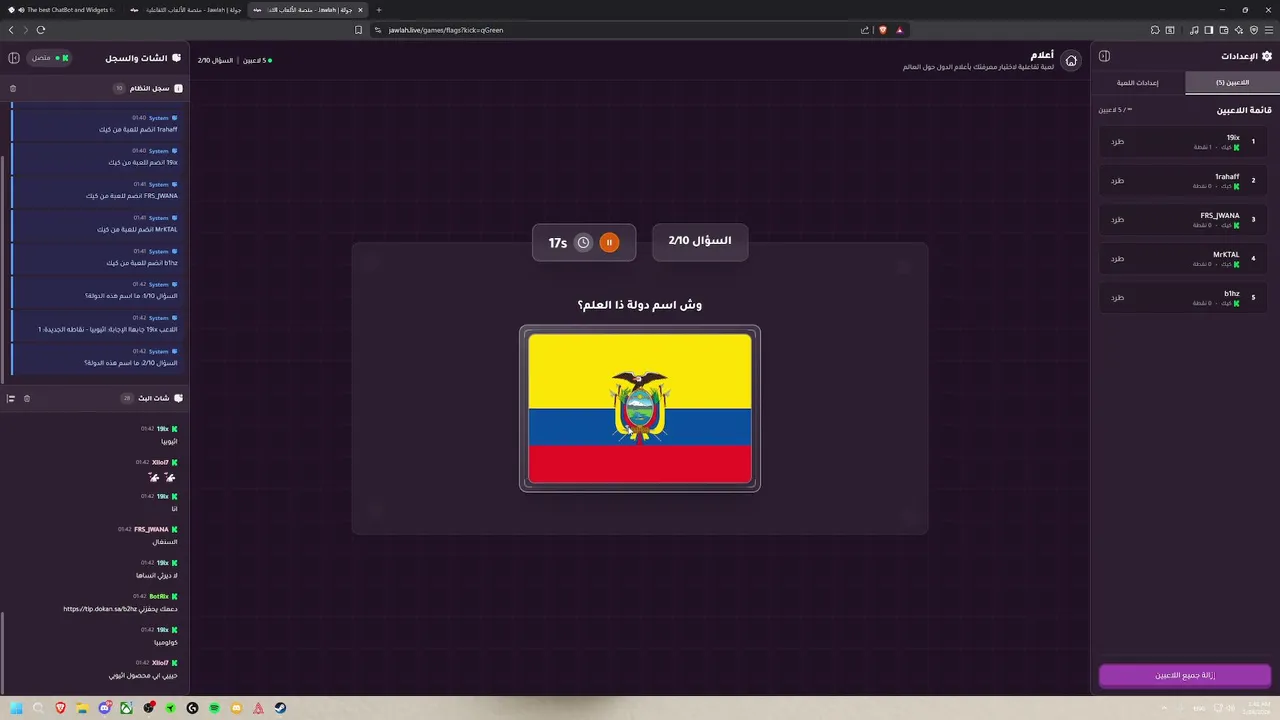Click the game title أعلام
This screenshot has width=1280, height=720.
coord(1042,55)
